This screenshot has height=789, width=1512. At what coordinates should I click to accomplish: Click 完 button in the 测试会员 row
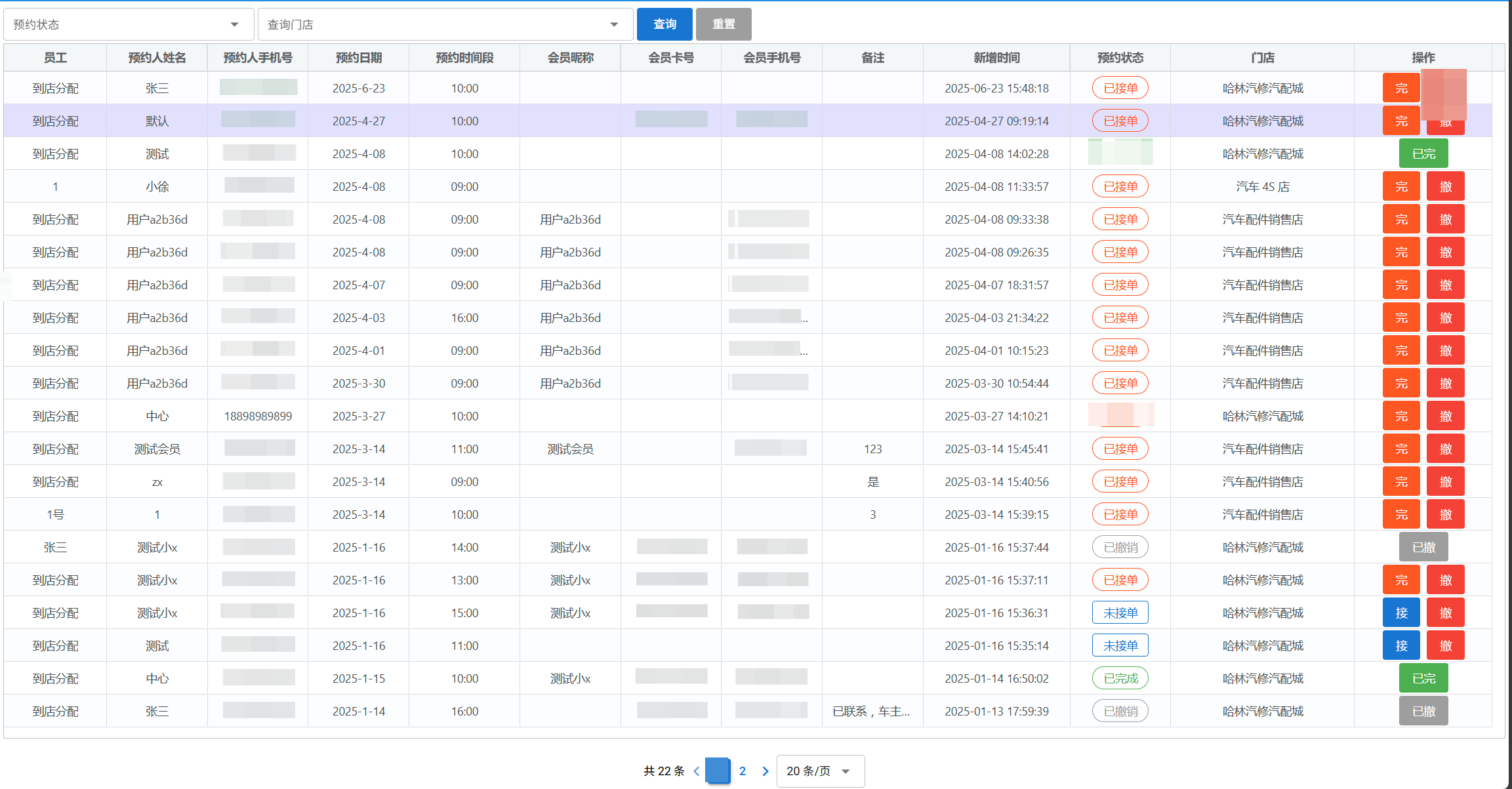[x=1401, y=449]
